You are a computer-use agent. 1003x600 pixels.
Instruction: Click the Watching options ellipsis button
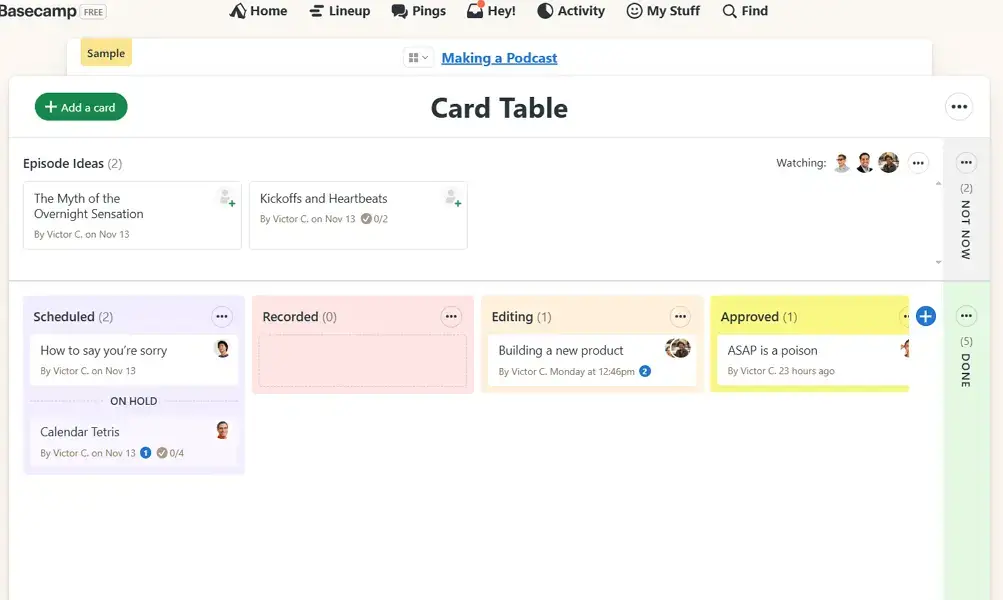(918, 163)
